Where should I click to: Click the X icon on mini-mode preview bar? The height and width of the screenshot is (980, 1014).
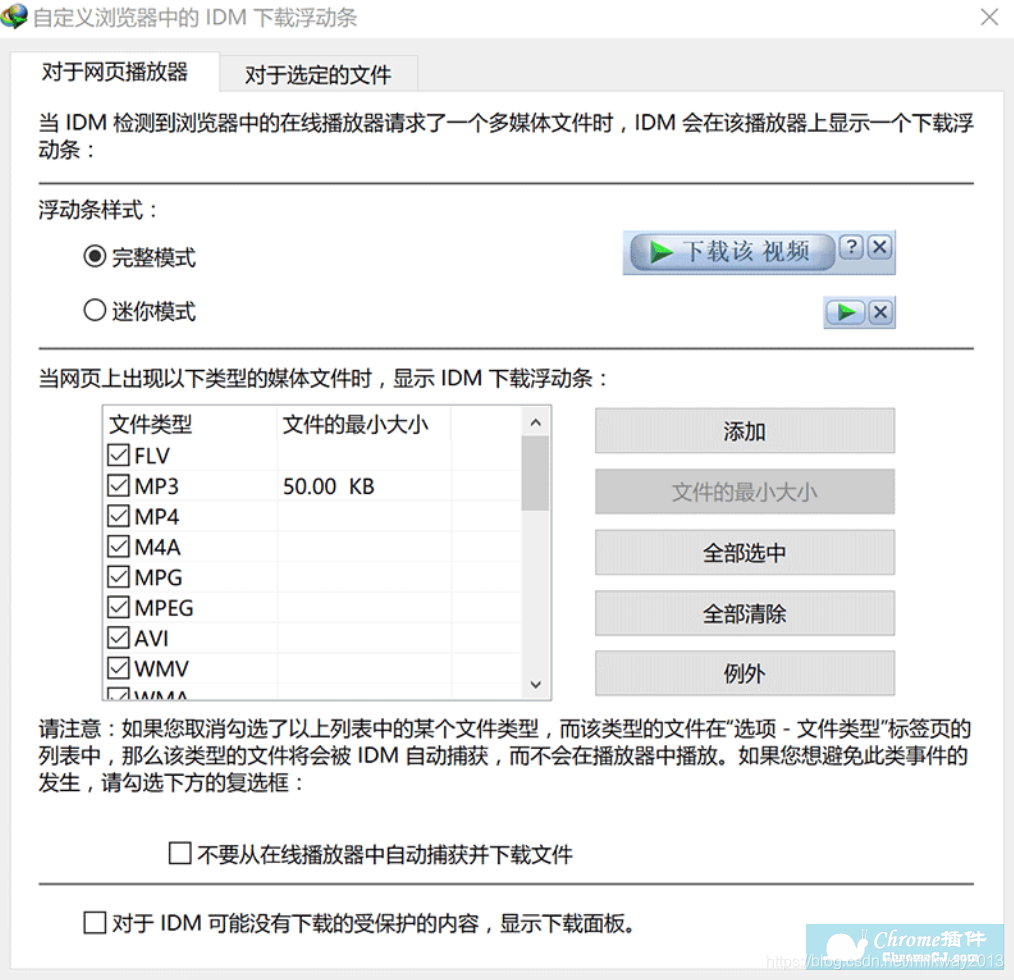[x=880, y=312]
